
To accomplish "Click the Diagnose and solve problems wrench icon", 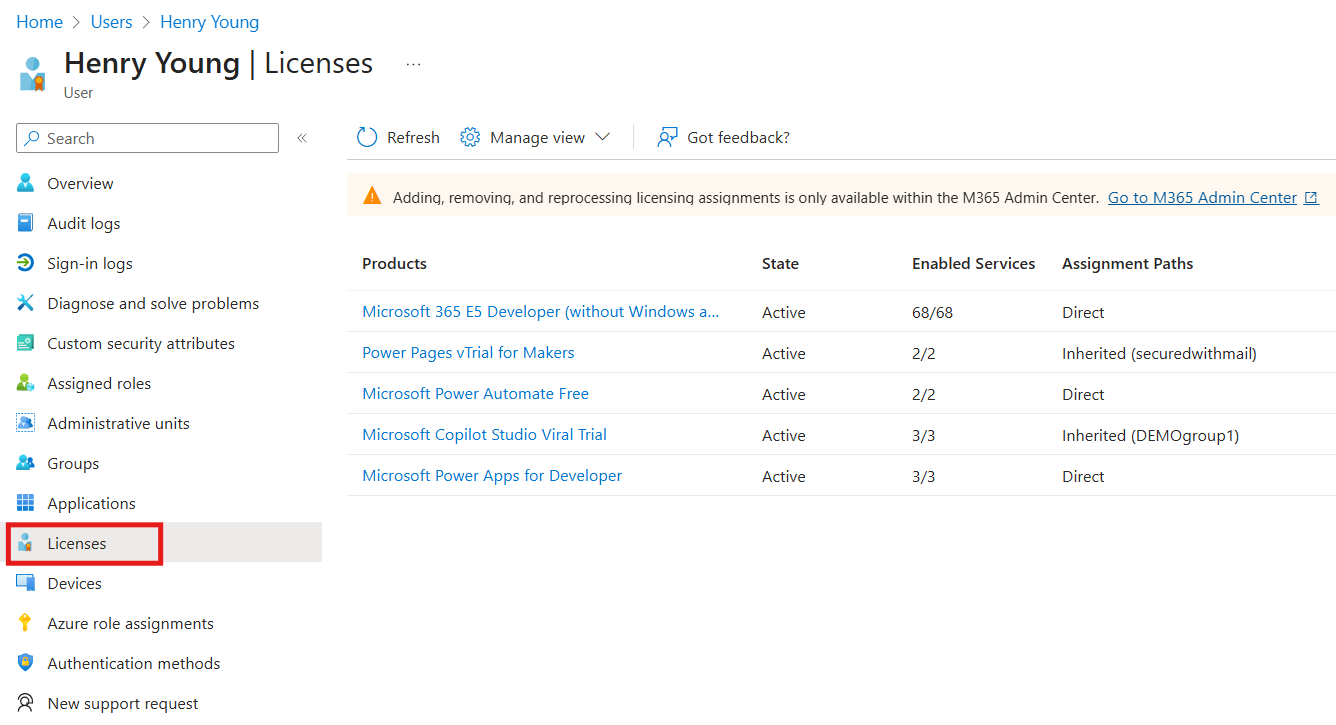I will click(x=25, y=303).
